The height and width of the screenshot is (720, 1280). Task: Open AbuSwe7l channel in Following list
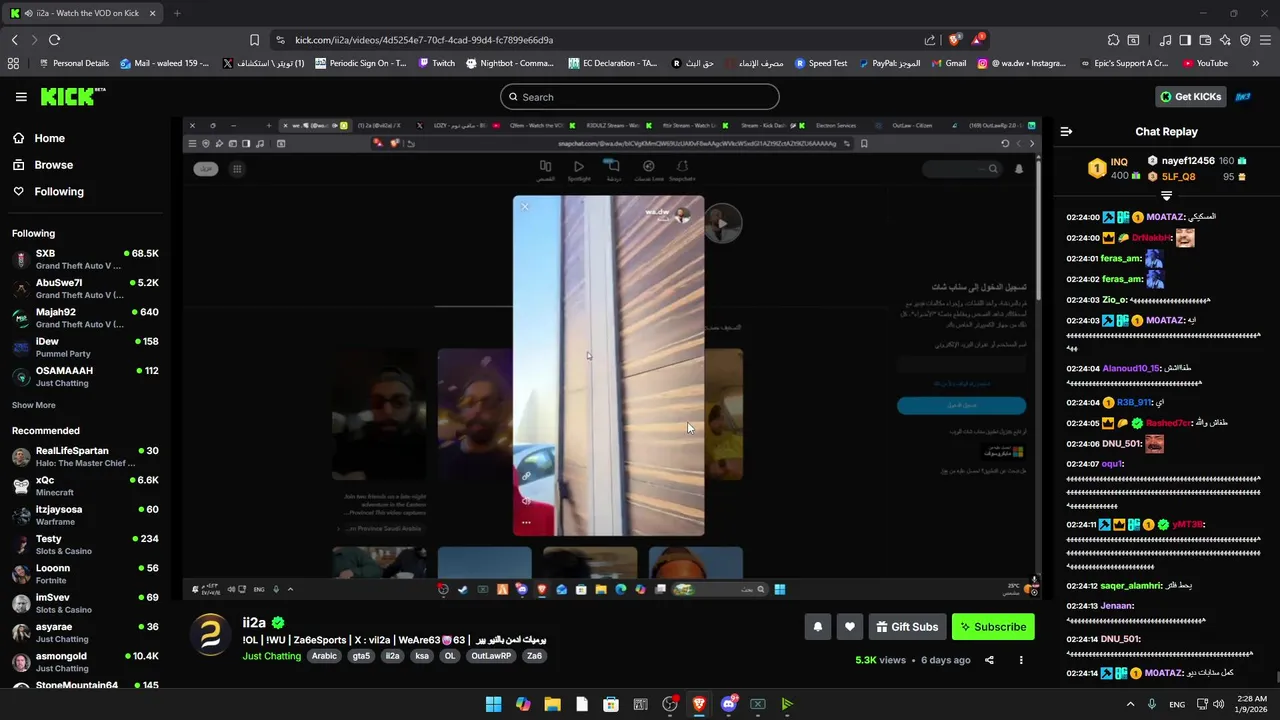point(85,289)
